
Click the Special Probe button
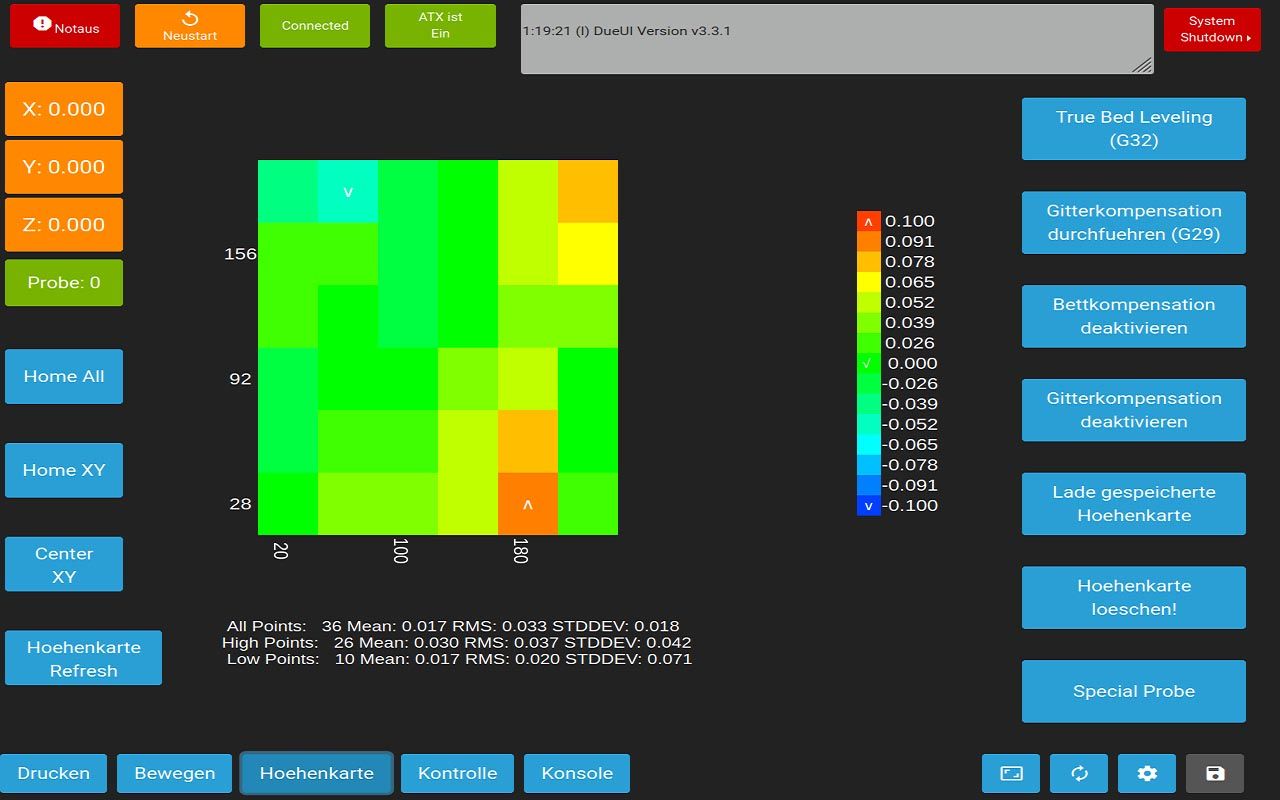1134,691
